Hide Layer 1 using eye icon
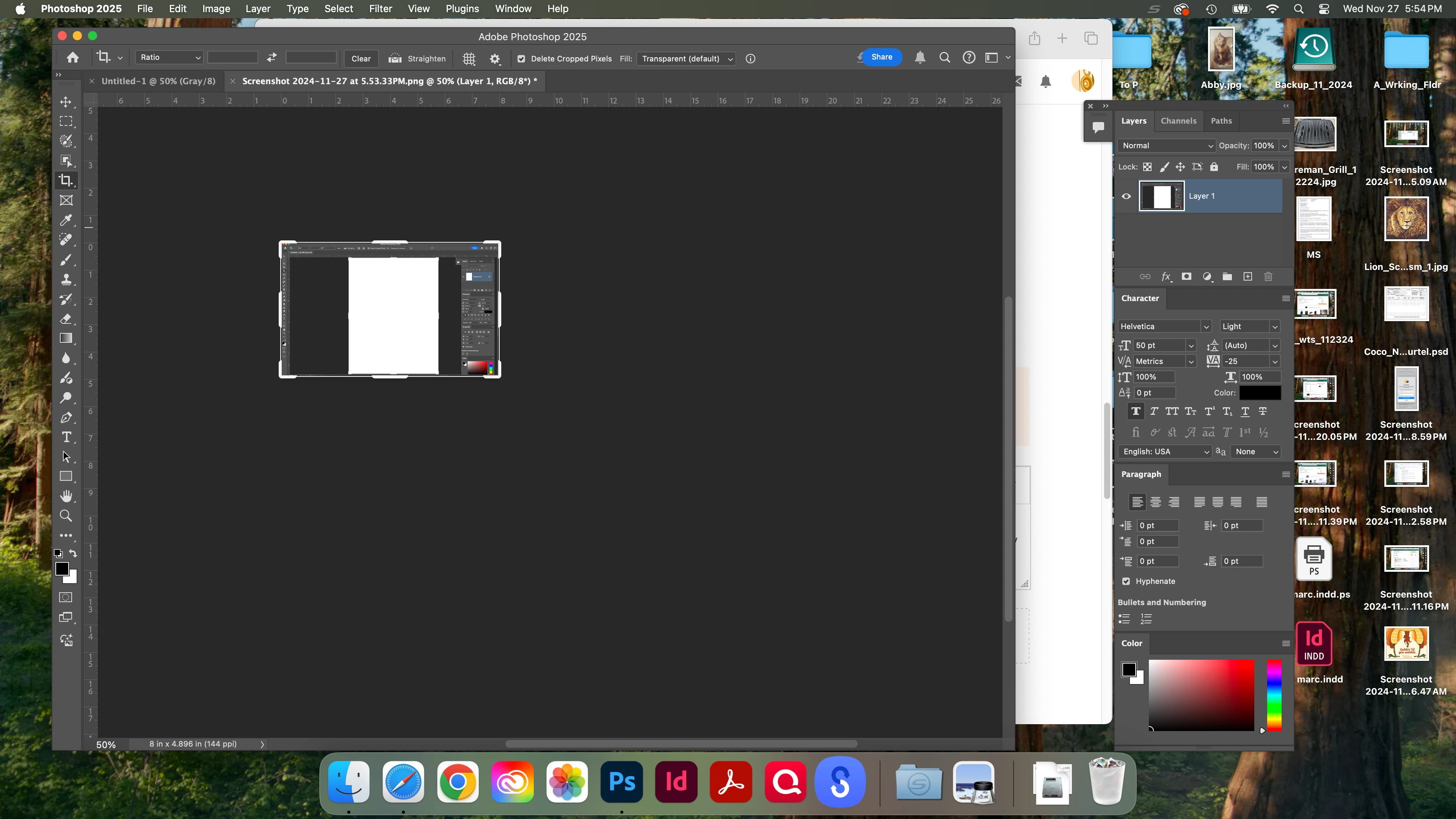The height and width of the screenshot is (819, 1456). click(1126, 196)
